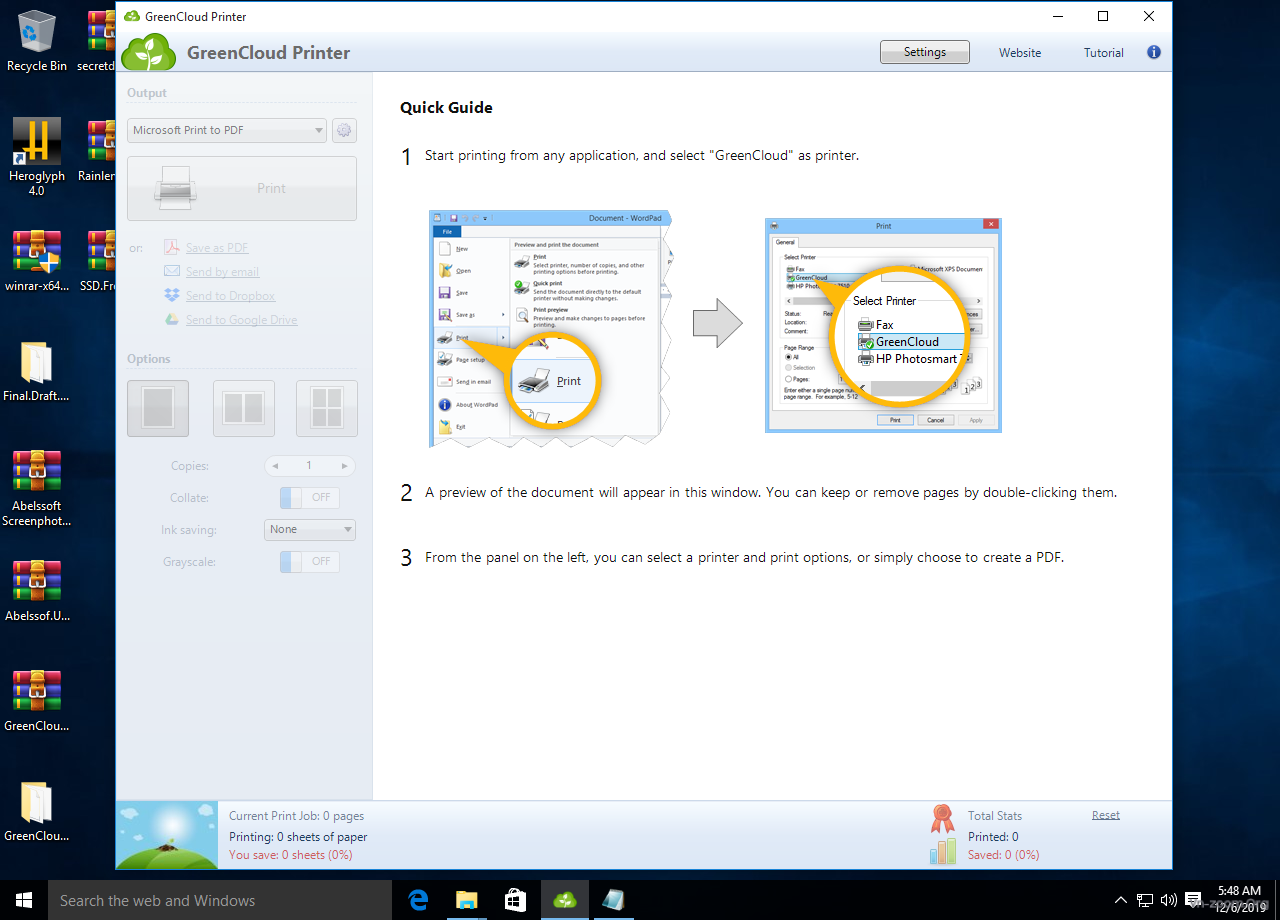Toggle the Collate switch
The width and height of the screenshot is (1280, 920).
pos(309,498)
